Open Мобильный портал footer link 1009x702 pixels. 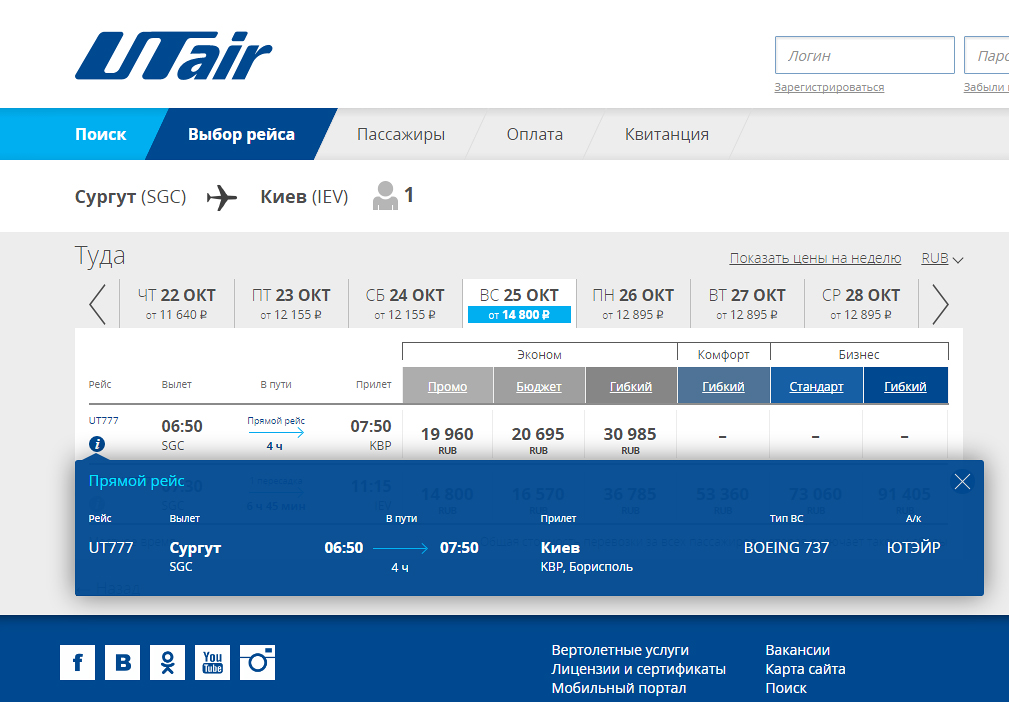[x=618, y=688]
